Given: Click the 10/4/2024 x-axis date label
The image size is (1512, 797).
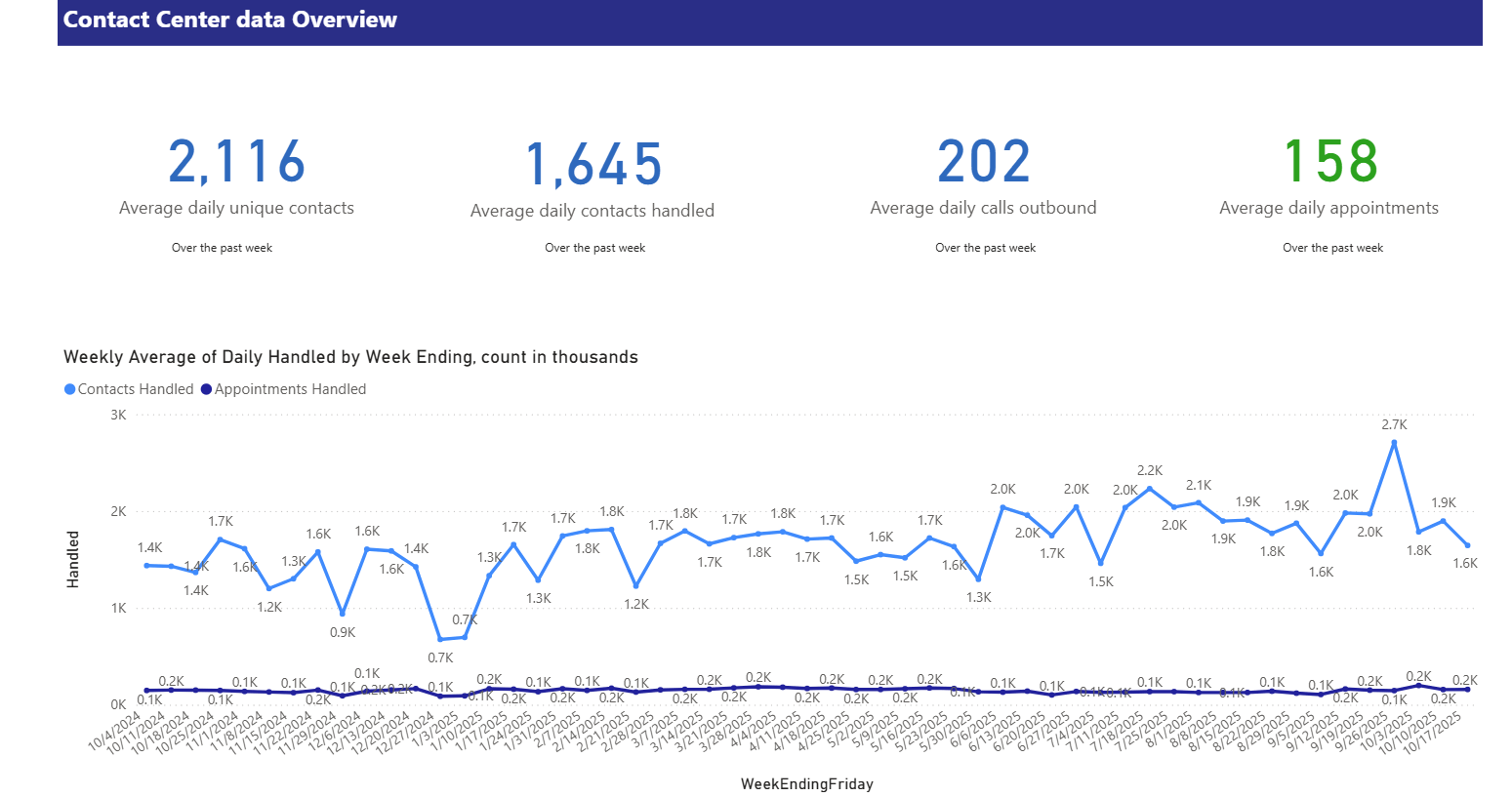Looking at the screenshot, I should coord(115,732).
